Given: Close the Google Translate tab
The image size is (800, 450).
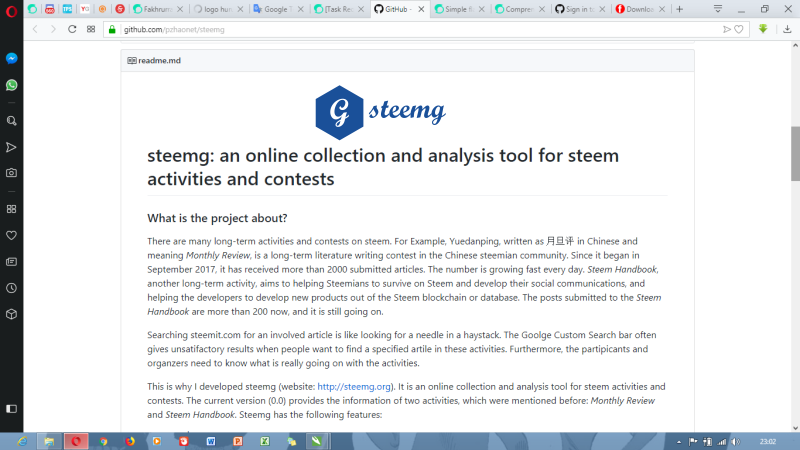Looking at the screenshot, I should (301, 9).
